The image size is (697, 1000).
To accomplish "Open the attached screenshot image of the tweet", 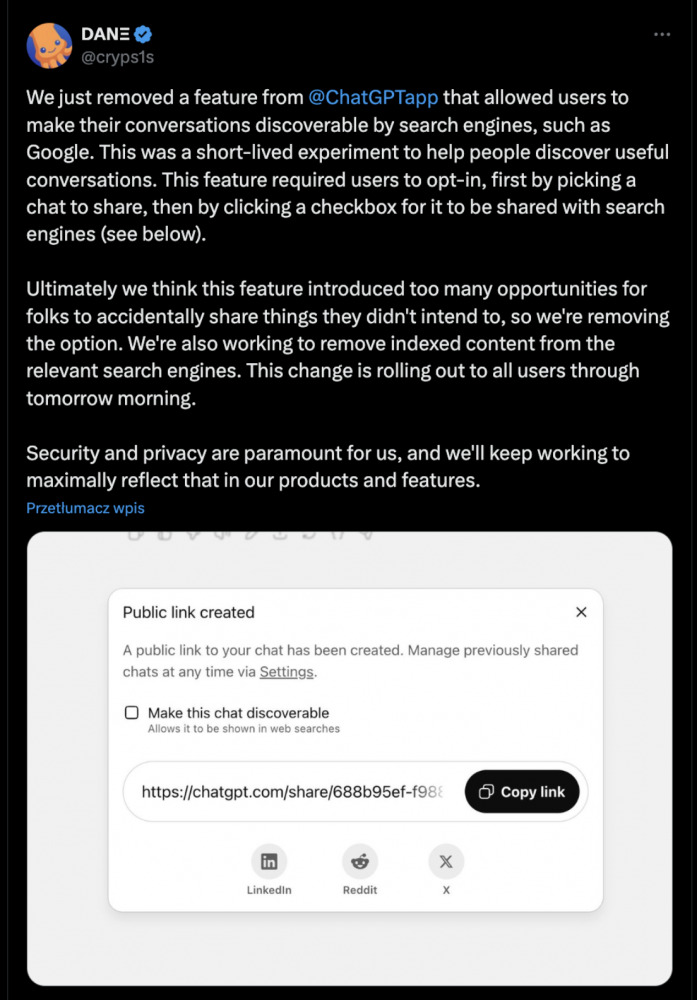I will pyautogui.click(x=349, y=759).
